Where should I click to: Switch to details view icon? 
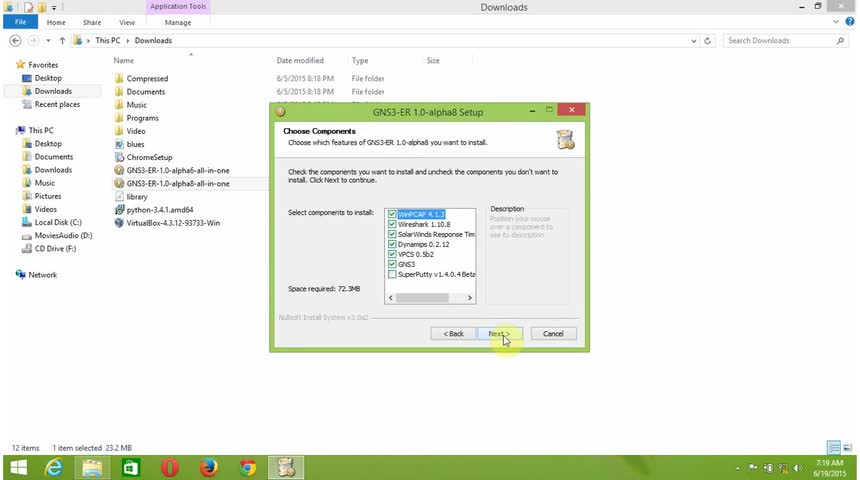pos(833,448)
